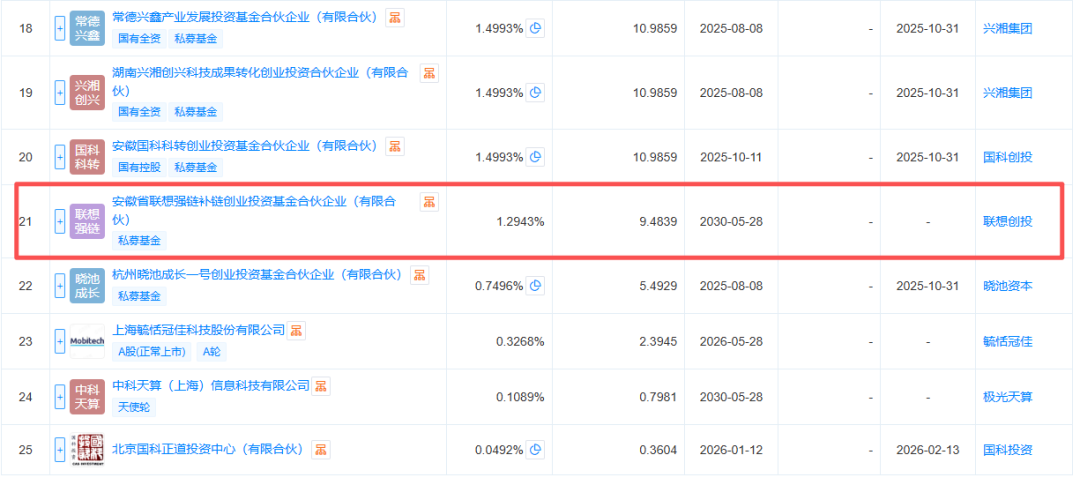The height and width of the screenshot is (485, 1080).
Task: Open equity structure icon for 常德兴鑫 fund
Action: click(395, 18)
